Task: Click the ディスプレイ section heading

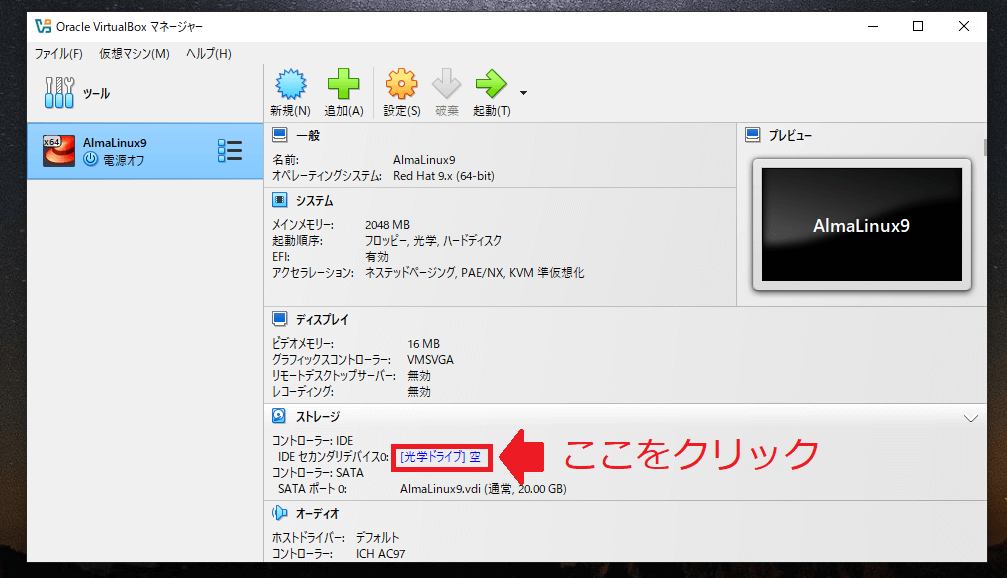Action: tap(322, 320)
